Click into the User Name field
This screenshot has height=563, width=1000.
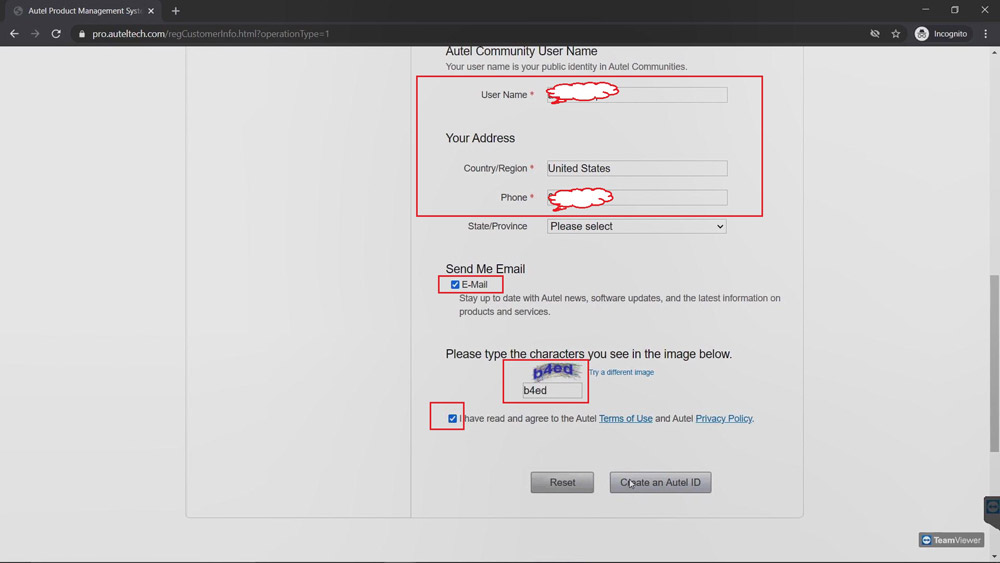(x=636, y=95)
